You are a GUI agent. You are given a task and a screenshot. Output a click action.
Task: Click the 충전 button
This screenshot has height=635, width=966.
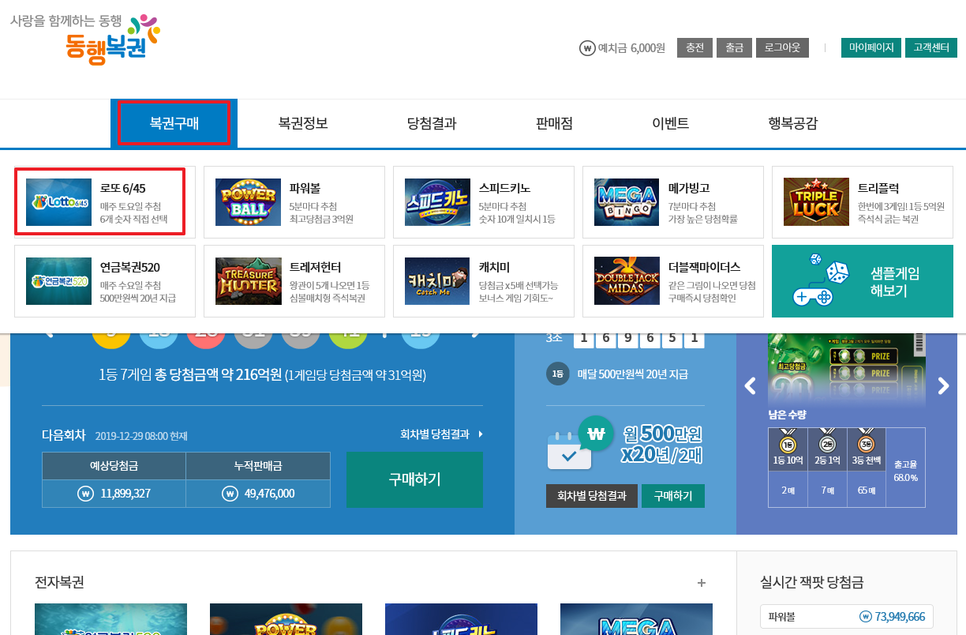(x=695, y=47)
